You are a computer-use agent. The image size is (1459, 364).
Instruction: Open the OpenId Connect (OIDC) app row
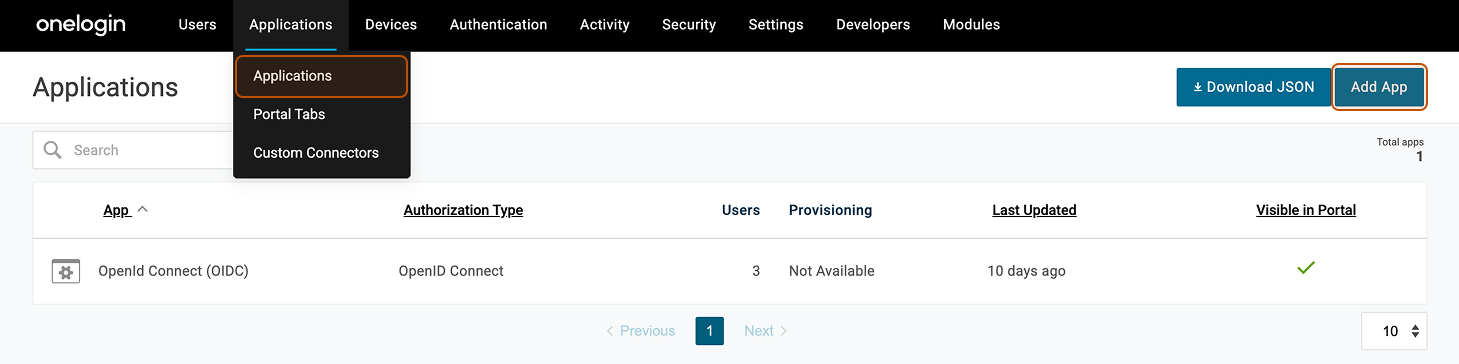pos(730,271)
